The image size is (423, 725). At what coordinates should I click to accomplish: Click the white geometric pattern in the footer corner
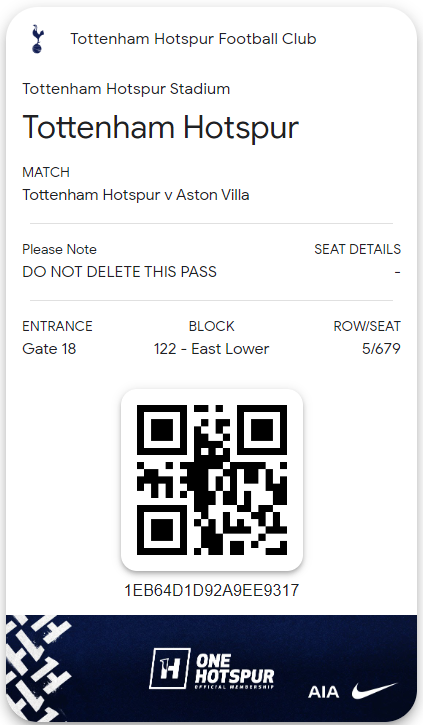point(39,668)
